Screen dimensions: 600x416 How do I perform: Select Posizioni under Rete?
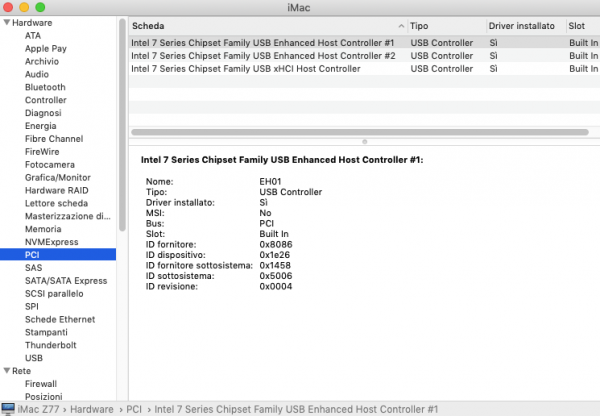click(x=43, y=396)
